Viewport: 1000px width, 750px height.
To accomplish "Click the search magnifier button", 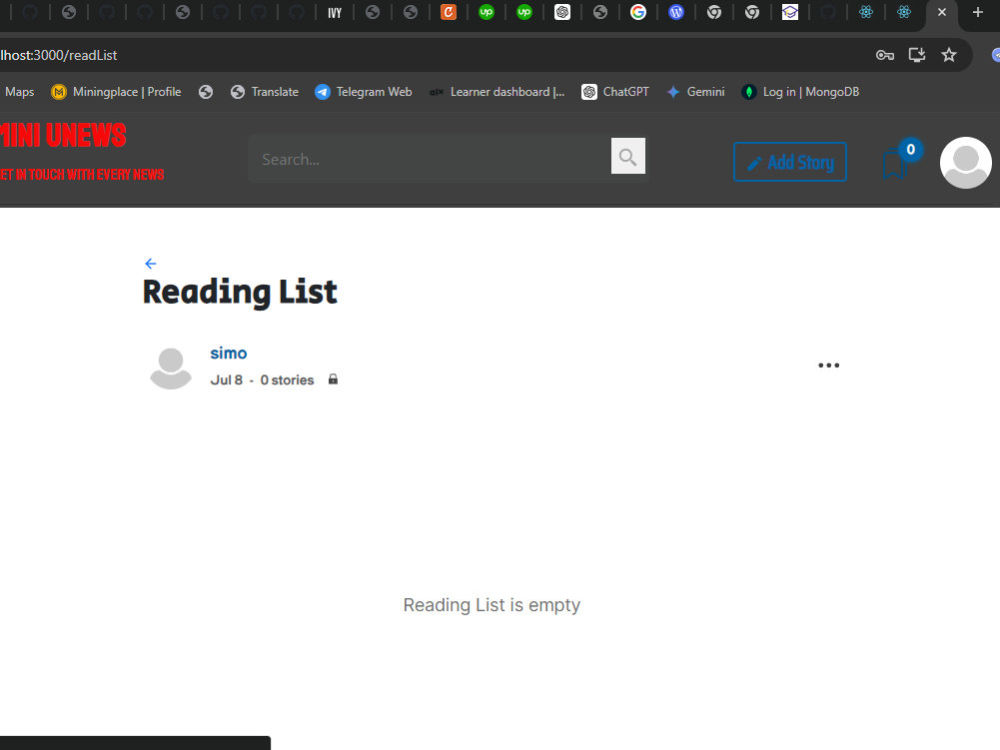I will click(628, 156).
